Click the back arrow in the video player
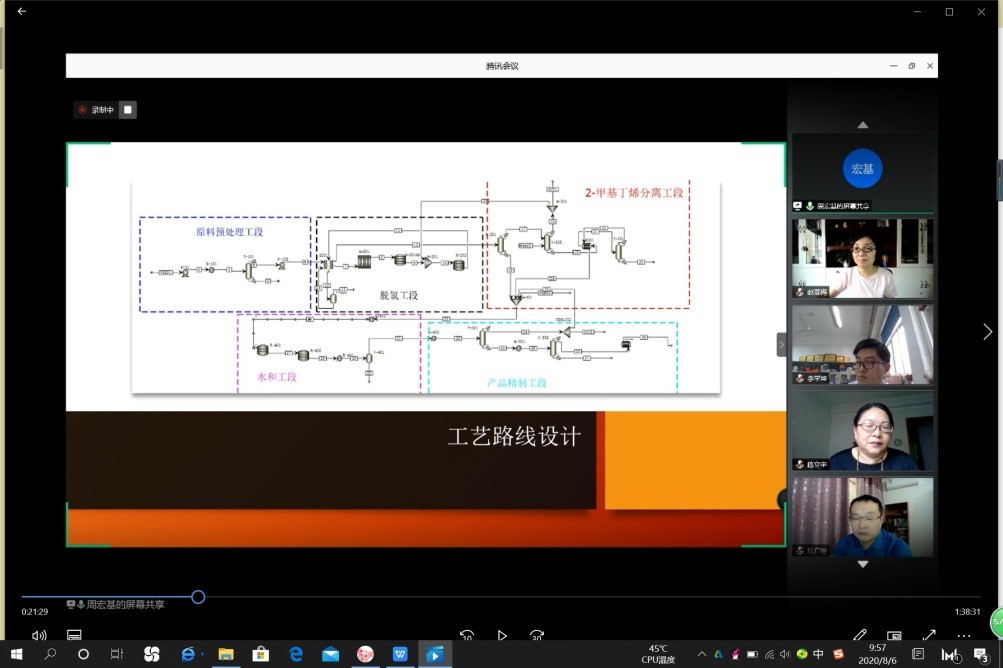The image size is (1003, 668). pos(22,12)
